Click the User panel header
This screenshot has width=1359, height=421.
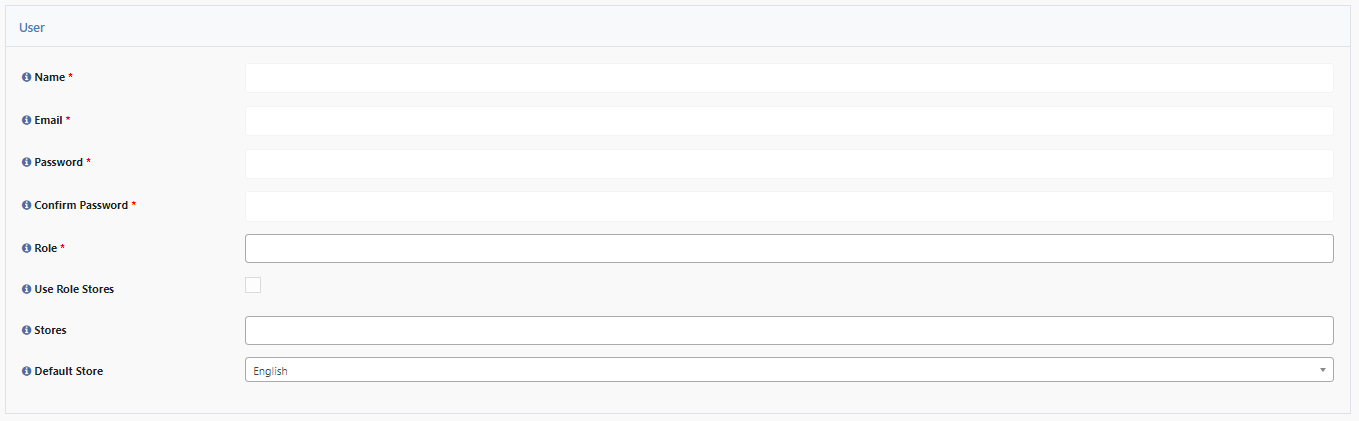(678, 27)
